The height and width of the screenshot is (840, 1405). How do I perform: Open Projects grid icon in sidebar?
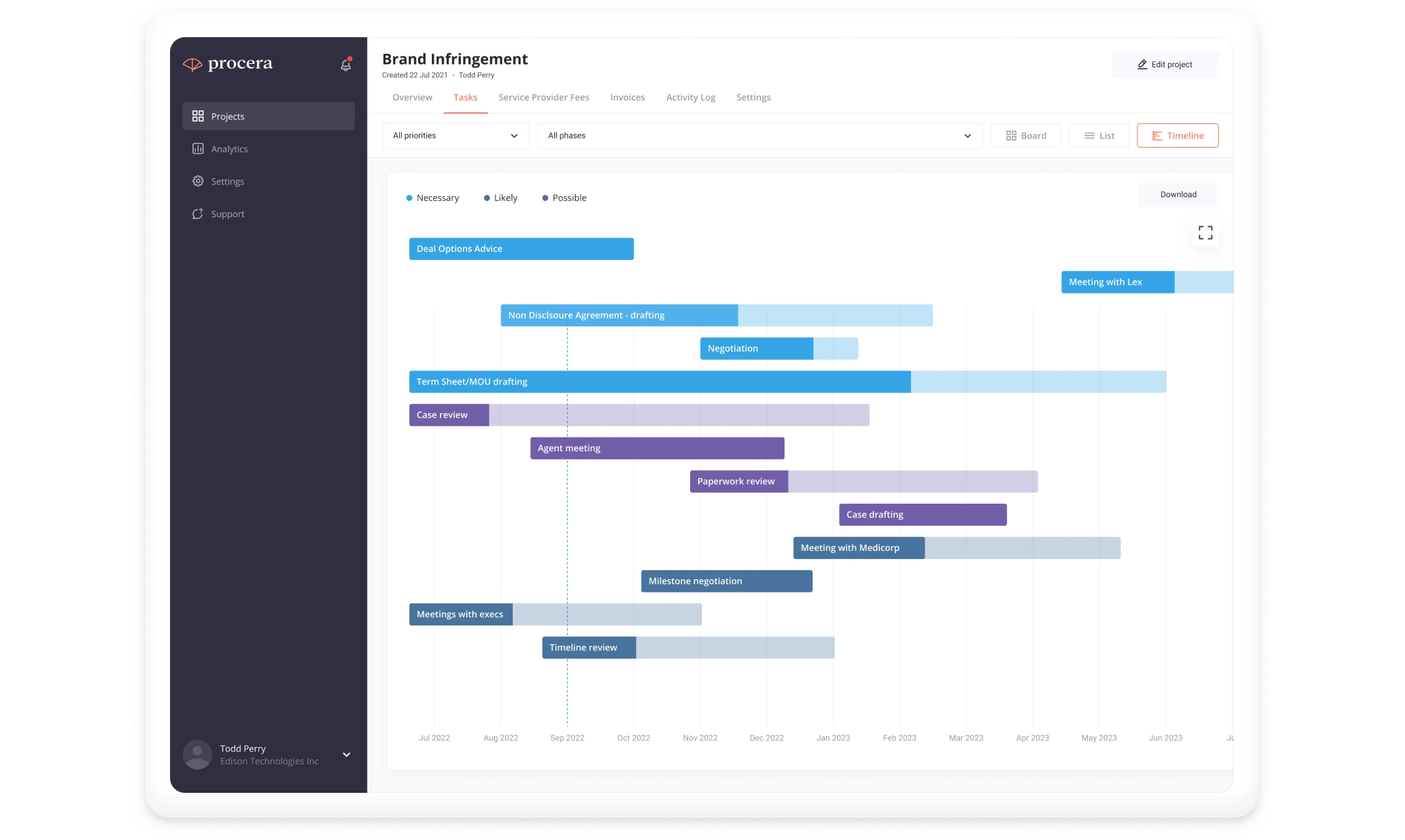(x=198, y=116)
